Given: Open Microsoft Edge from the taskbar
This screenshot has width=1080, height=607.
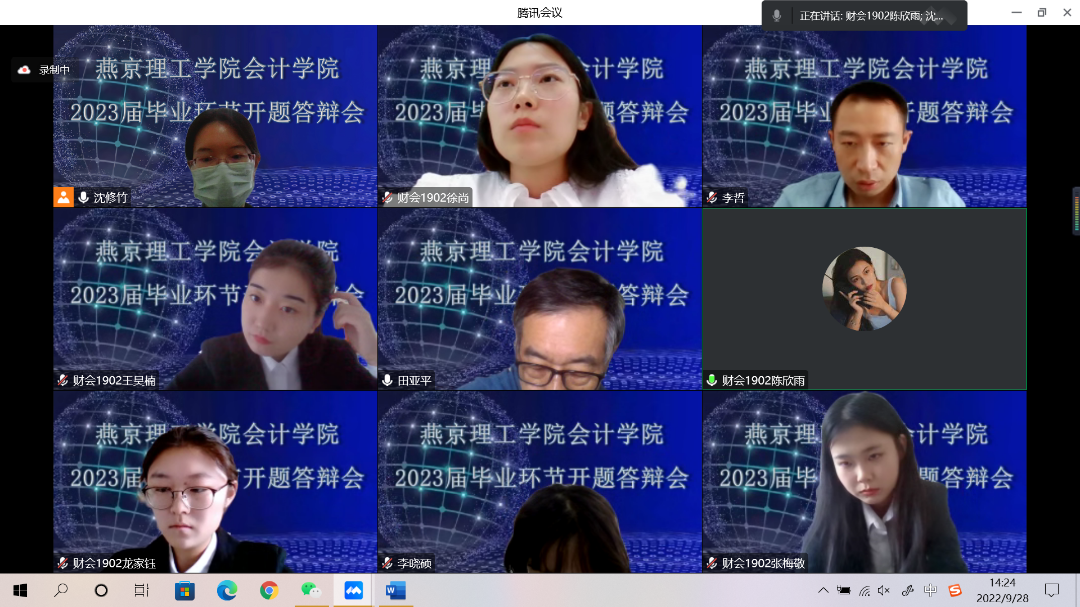Looking at the screenshot, I should click(x=227, y=590).
